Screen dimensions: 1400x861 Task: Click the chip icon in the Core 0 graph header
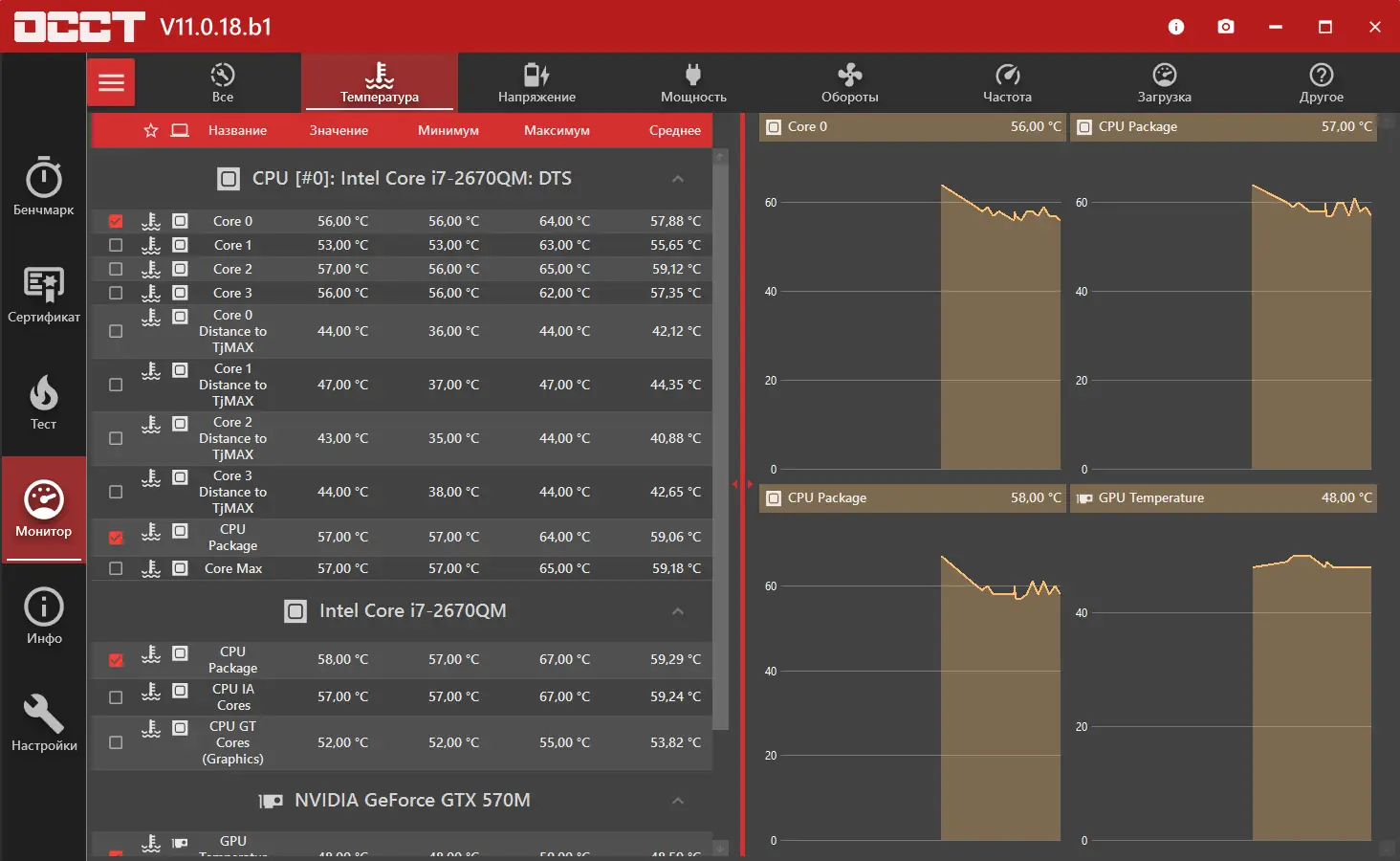tap(773, 127)
